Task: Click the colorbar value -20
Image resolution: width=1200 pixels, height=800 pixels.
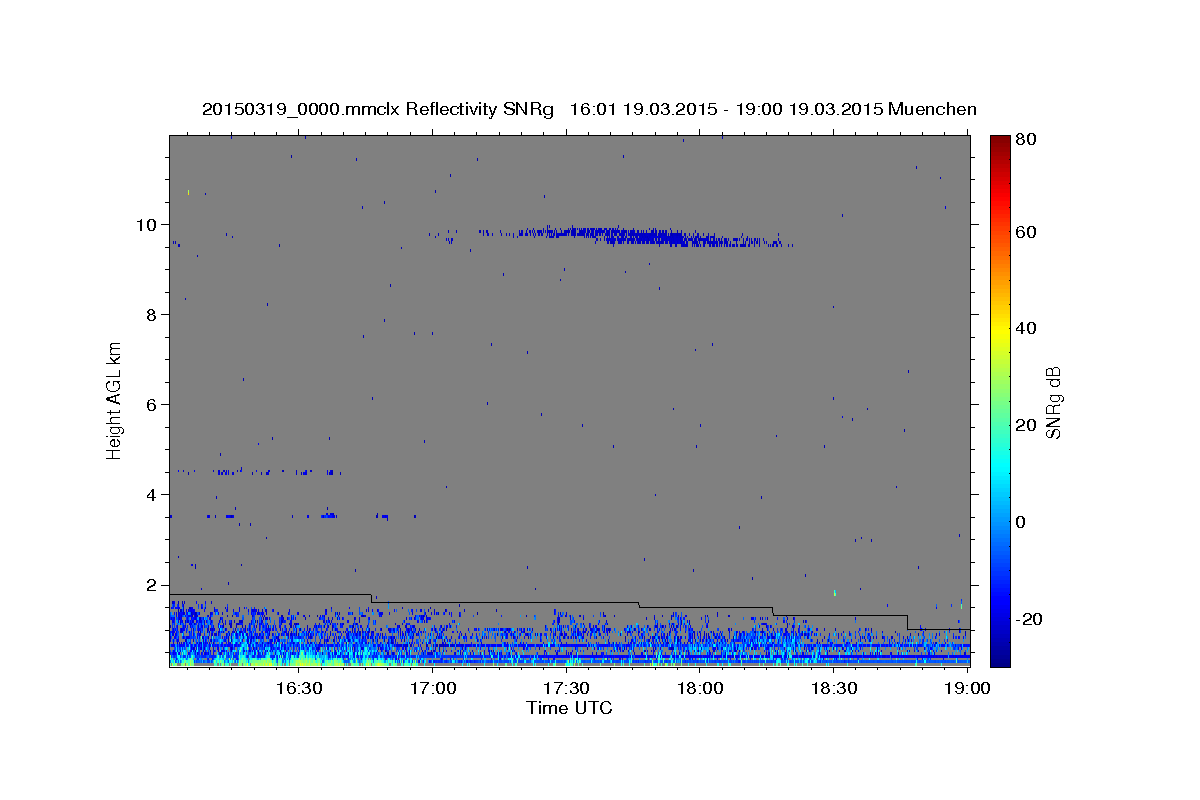Action: [x=1027, y=619]
